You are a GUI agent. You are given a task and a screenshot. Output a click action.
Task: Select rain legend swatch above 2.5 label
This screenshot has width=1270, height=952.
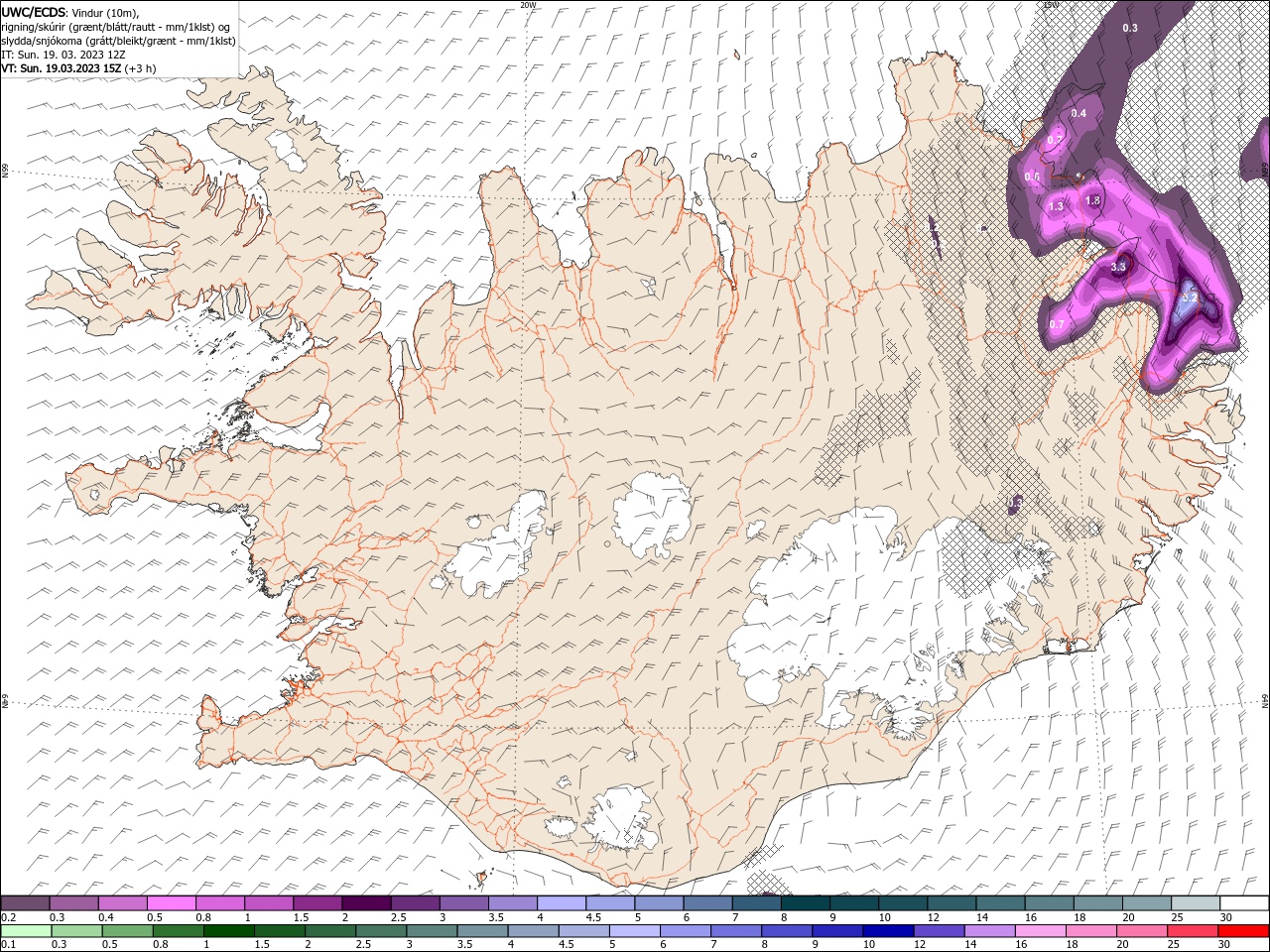(380, 930)
